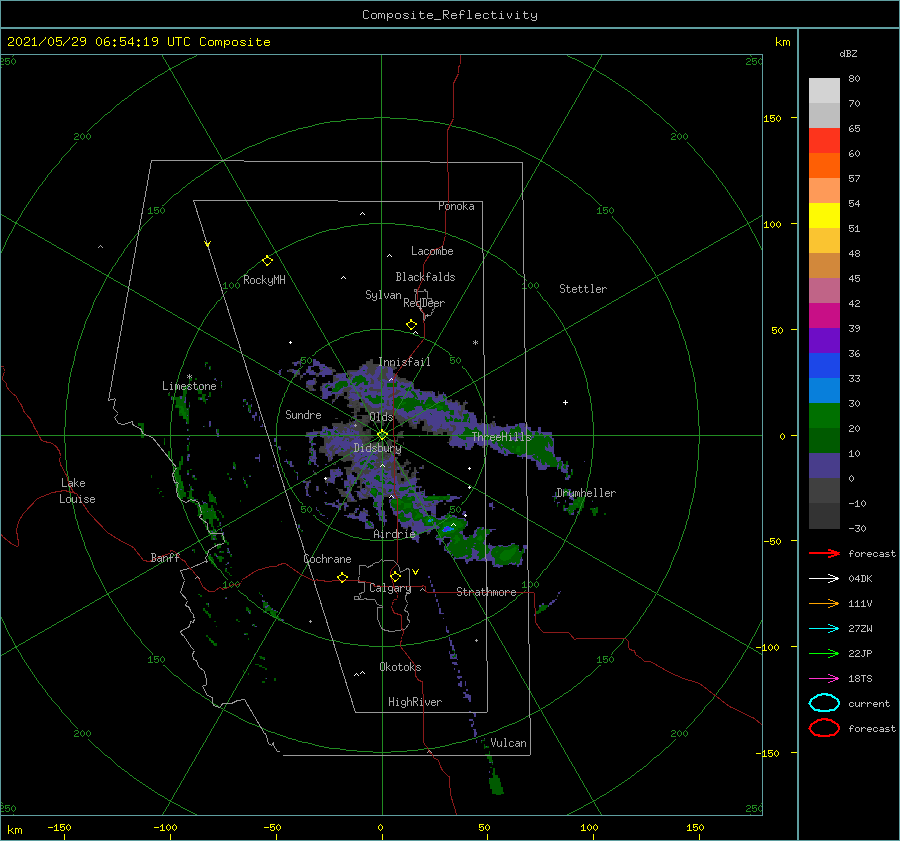The height and width of the screenshot is (841, 900).
Task: Select the orange 60-57 dBZ swatch
Action: [x=824, y=166]
